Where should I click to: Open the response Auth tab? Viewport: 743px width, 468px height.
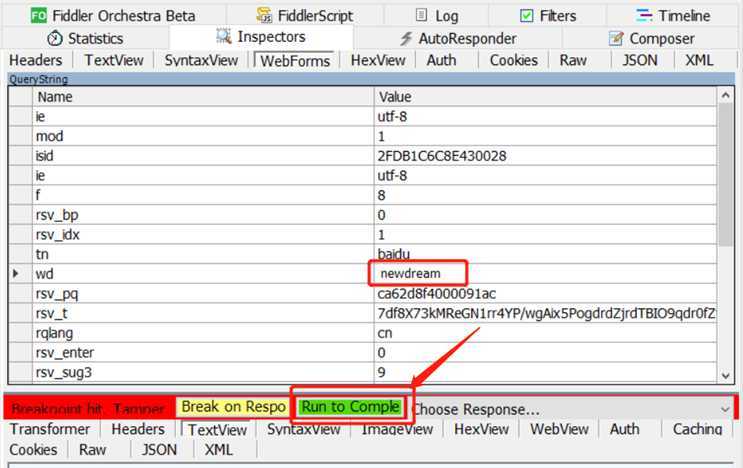625,429
